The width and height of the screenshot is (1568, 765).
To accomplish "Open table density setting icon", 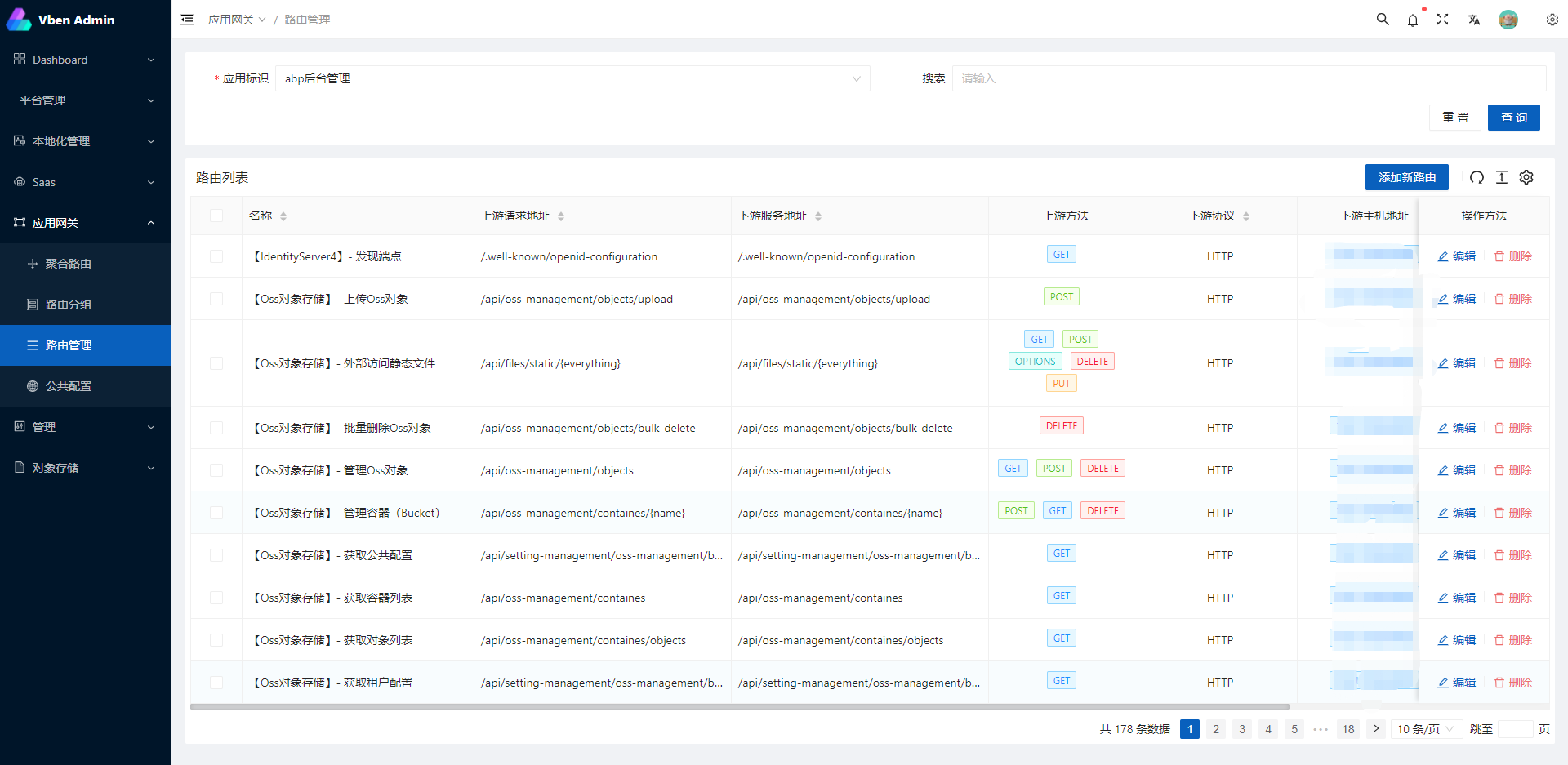I will (1501, 177).
